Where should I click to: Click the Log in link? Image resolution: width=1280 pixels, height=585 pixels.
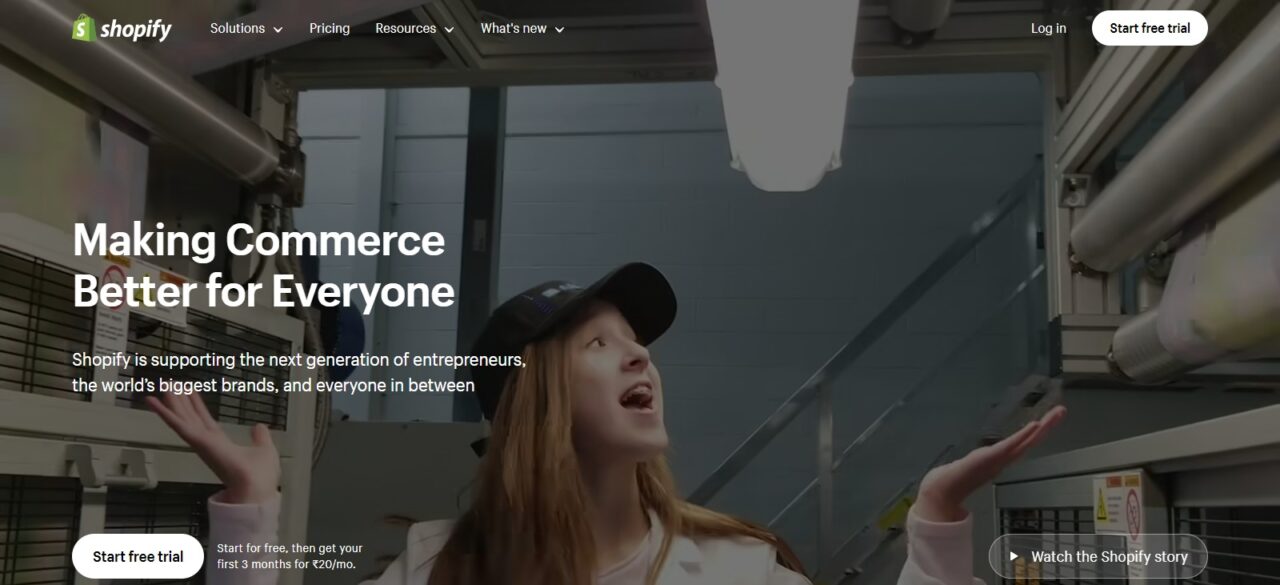point(1048,28)
